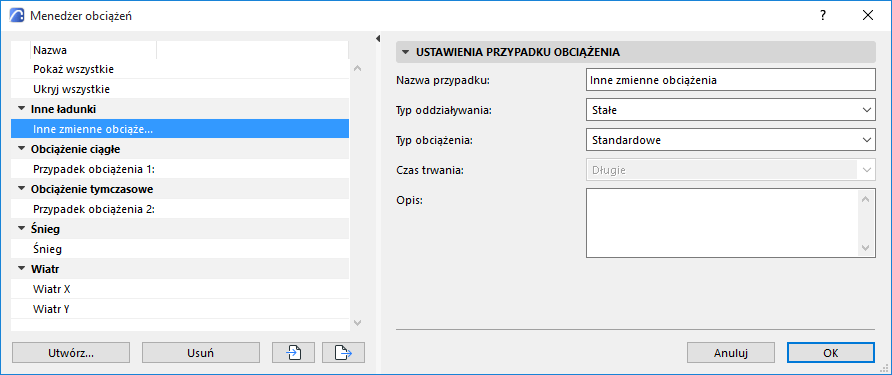This screenshot has height=375, width=892.
Task: Close the Menedżer obciążeń dialog
Action: pos(868,15)
